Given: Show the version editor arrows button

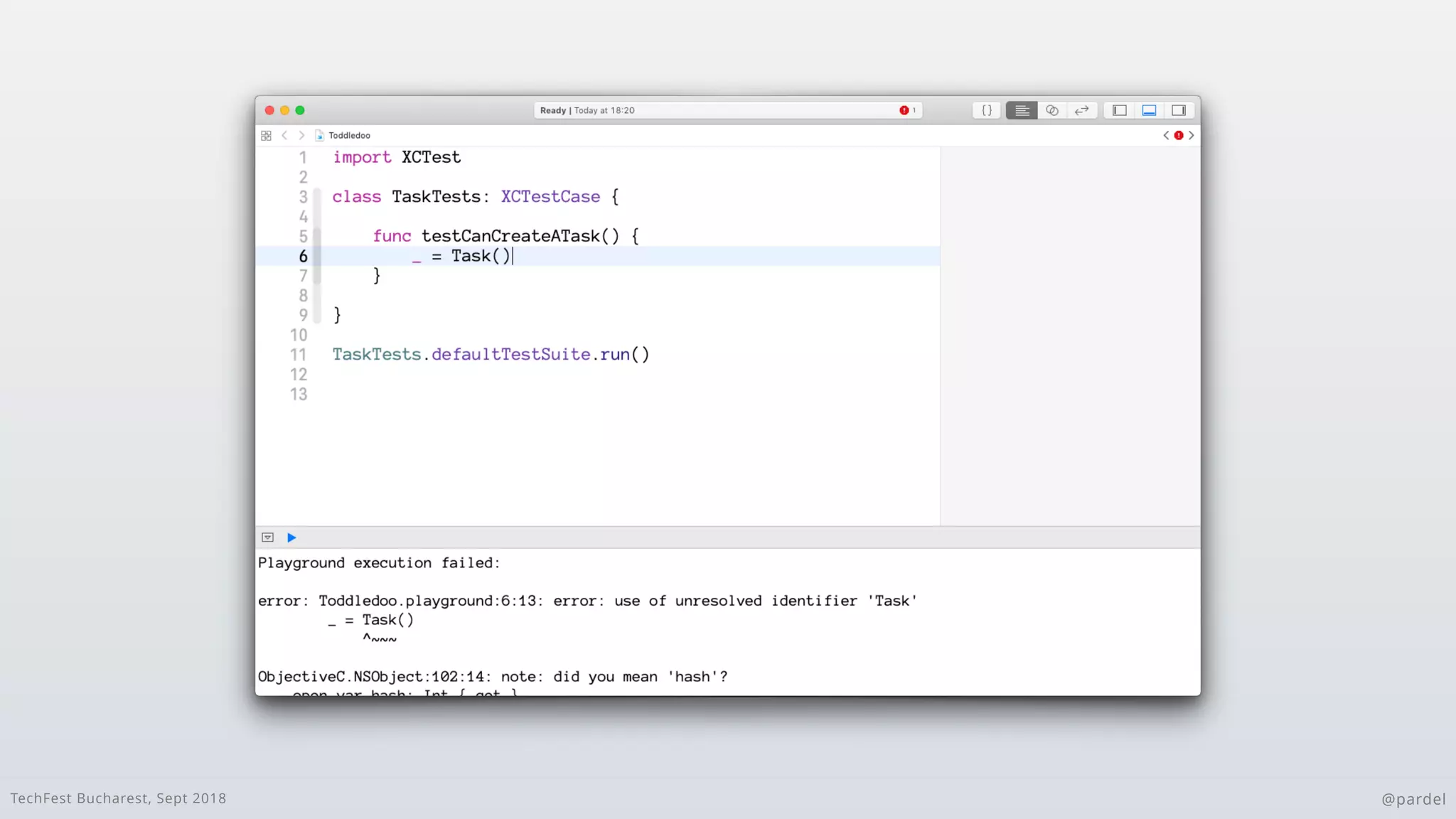Looking at the screenshot, I should pos(1081,110).
